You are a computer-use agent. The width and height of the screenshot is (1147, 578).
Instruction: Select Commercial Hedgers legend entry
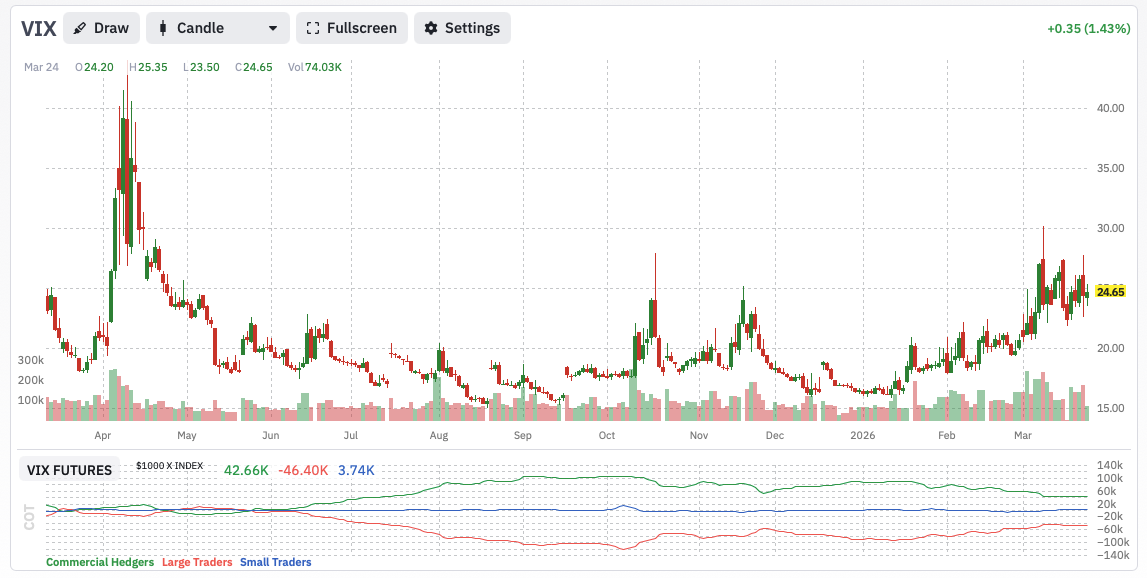(99, 562)
